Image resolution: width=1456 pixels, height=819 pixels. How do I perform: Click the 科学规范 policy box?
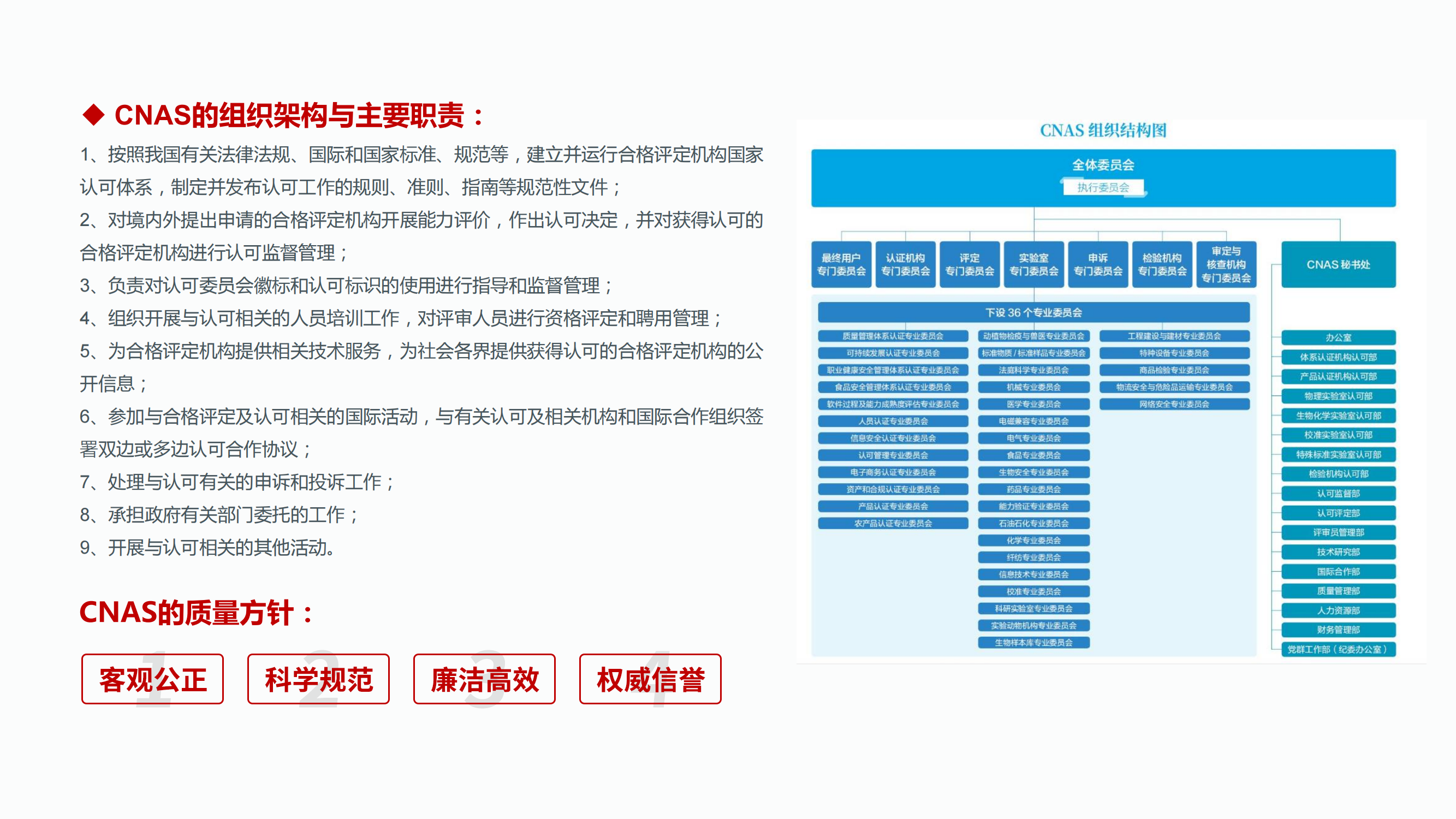(318, 679)
